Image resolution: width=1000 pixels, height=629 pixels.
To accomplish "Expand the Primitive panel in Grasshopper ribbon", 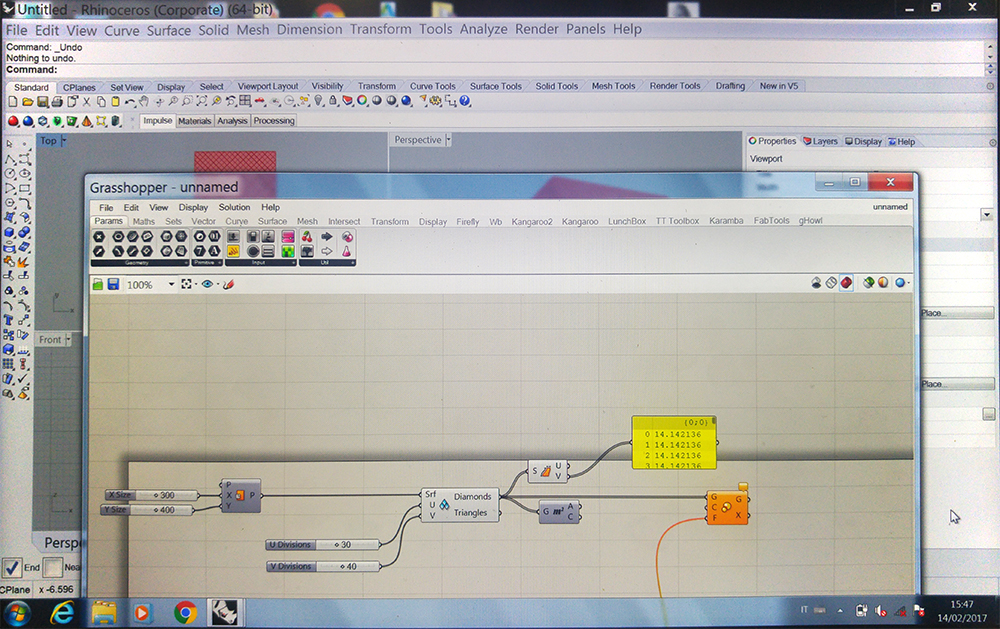I will point(219,263).
